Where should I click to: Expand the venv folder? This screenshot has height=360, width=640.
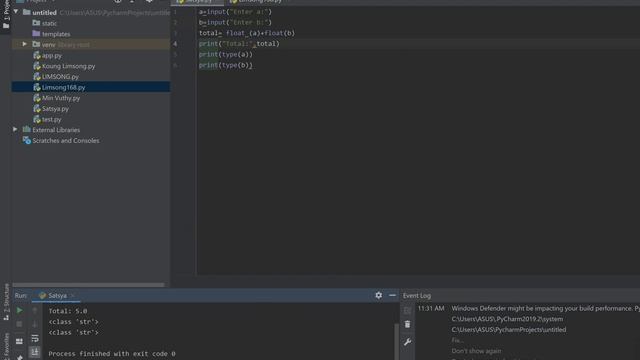[x=24, y=44]
